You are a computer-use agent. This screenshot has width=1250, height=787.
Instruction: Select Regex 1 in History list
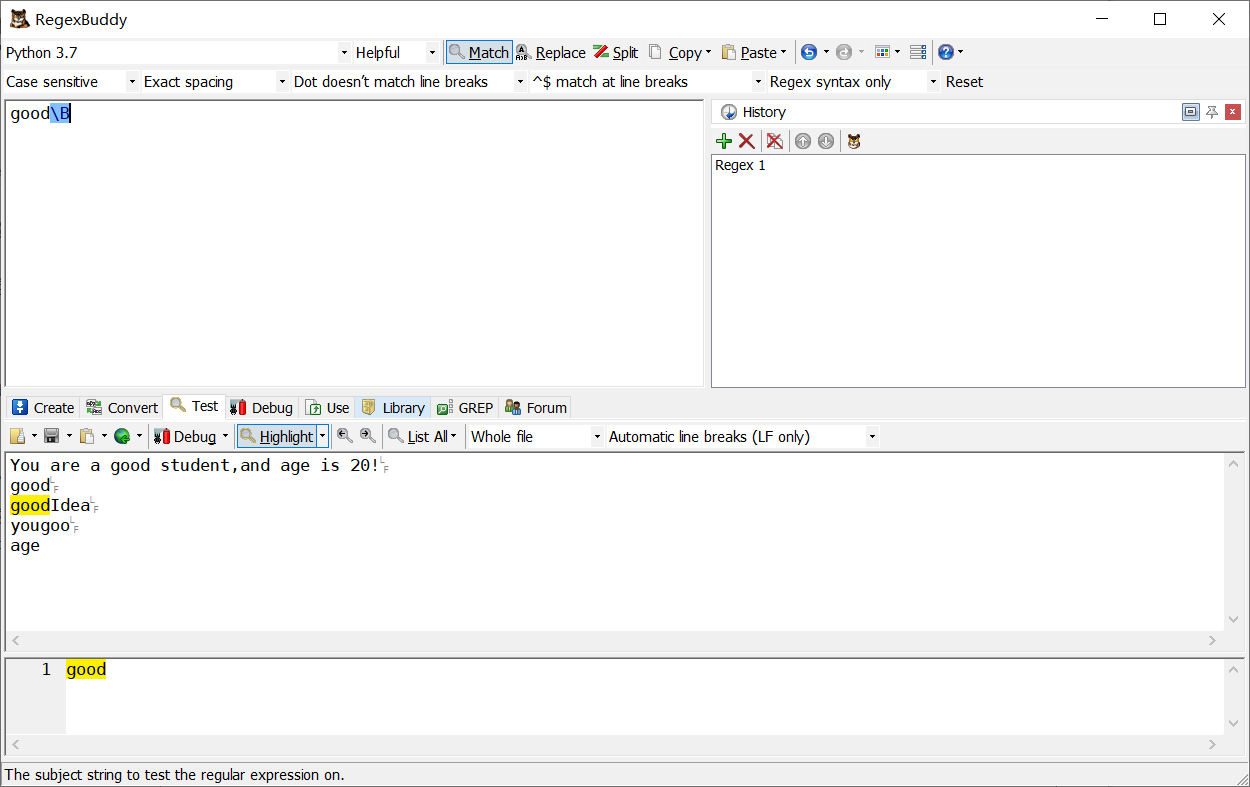(x=740, y=165)
